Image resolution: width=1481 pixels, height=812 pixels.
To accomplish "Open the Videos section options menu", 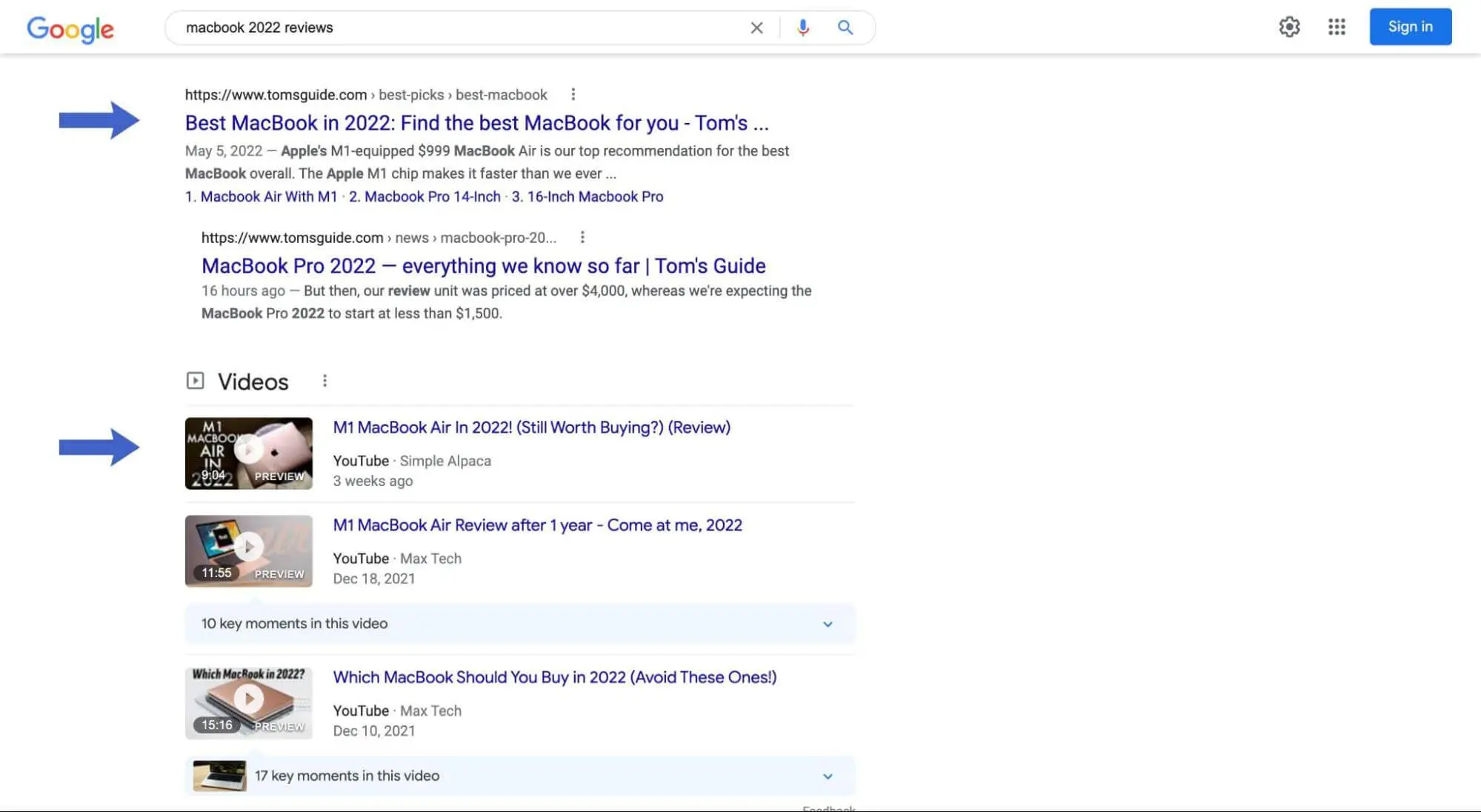I will coord(325,381).
